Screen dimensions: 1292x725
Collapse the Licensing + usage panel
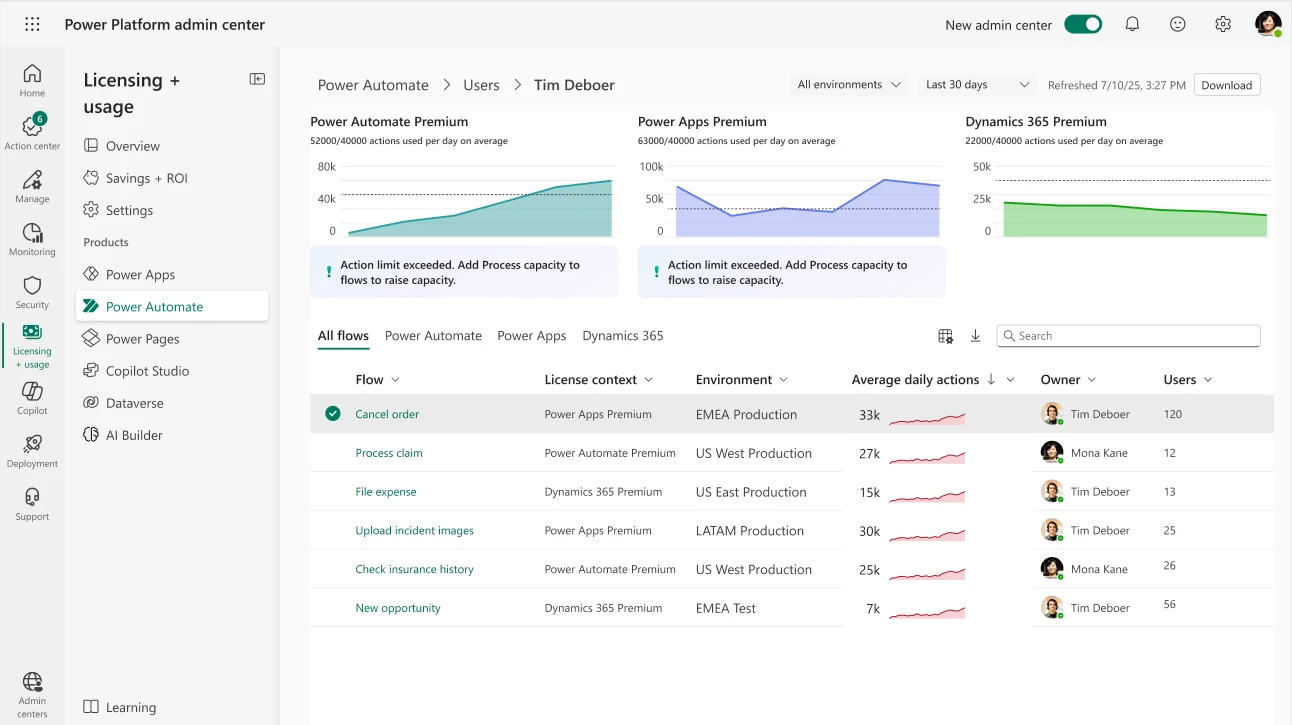[257, 79]
